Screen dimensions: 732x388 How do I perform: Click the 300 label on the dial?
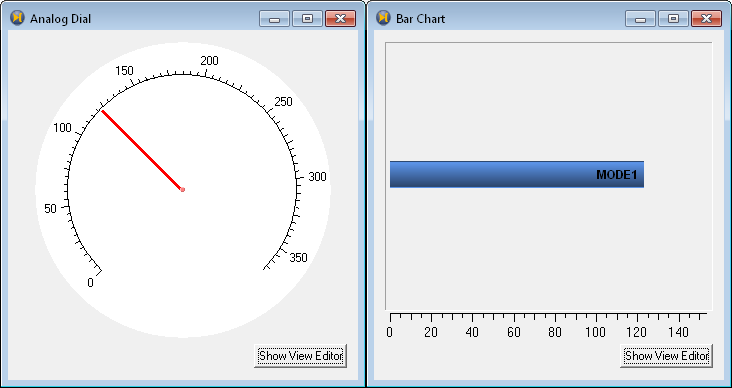(317, 177)
